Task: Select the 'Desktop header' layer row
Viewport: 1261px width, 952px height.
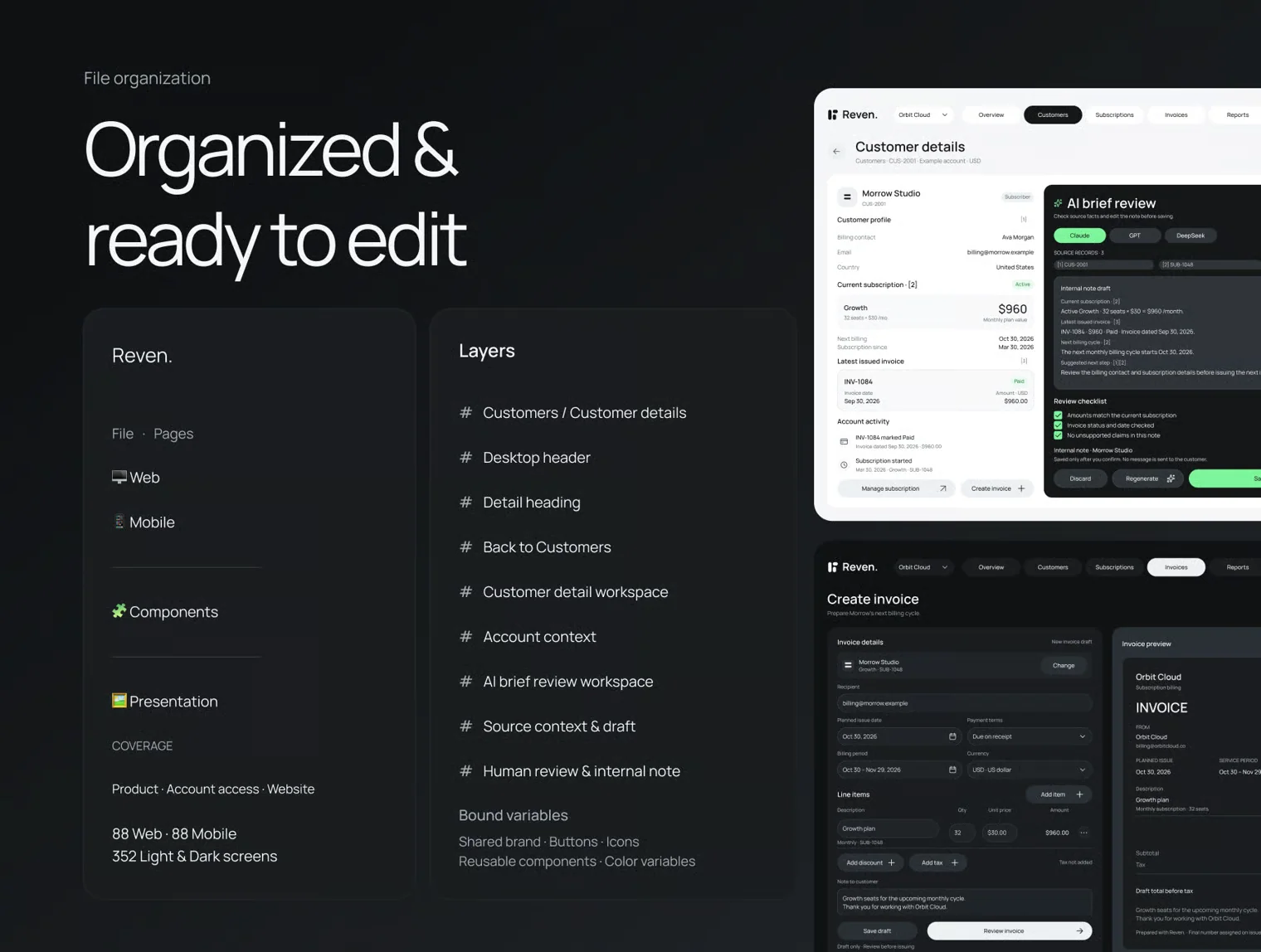Action: [525, 457]
